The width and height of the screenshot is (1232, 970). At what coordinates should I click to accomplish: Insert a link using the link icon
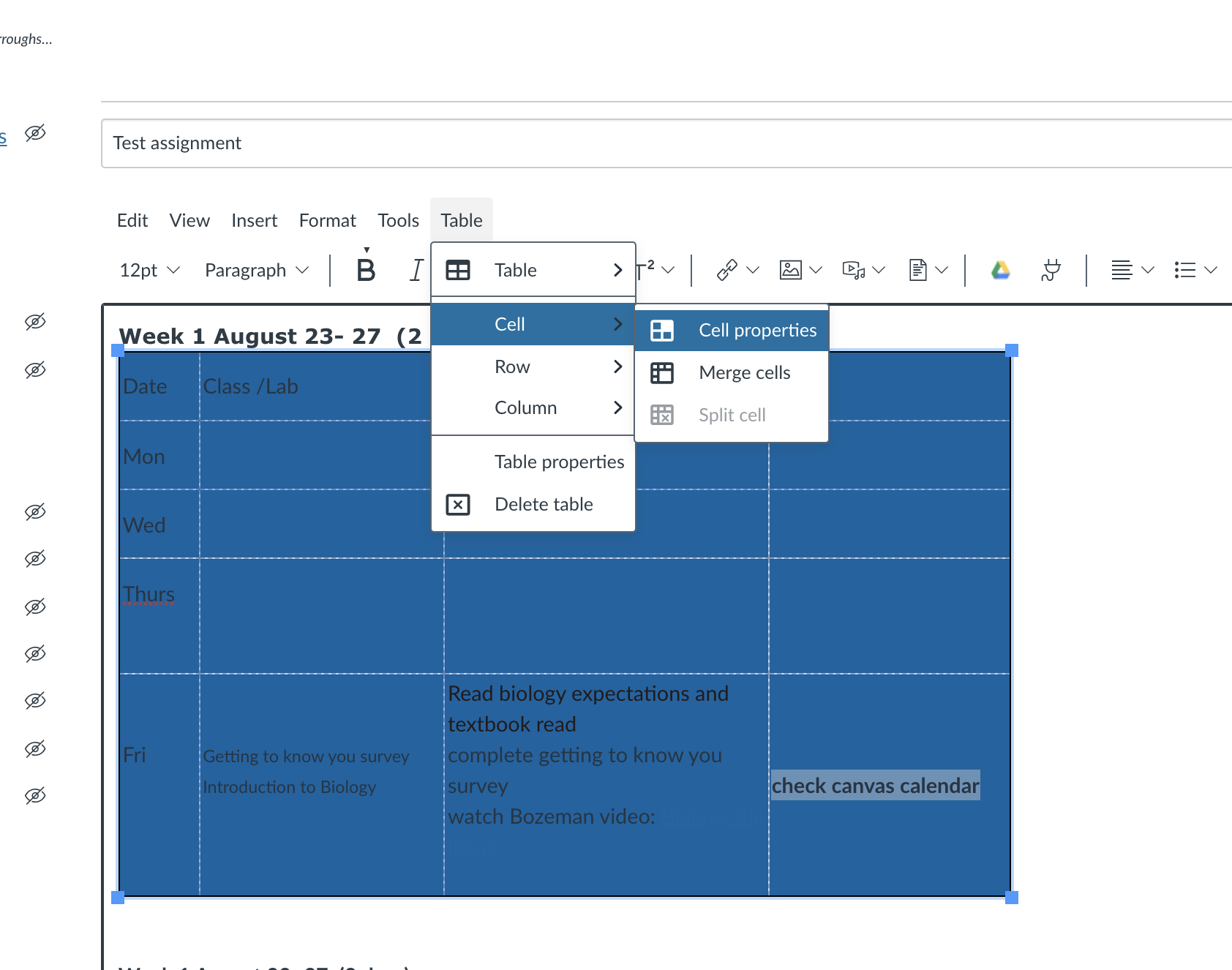tap(727, 270)
